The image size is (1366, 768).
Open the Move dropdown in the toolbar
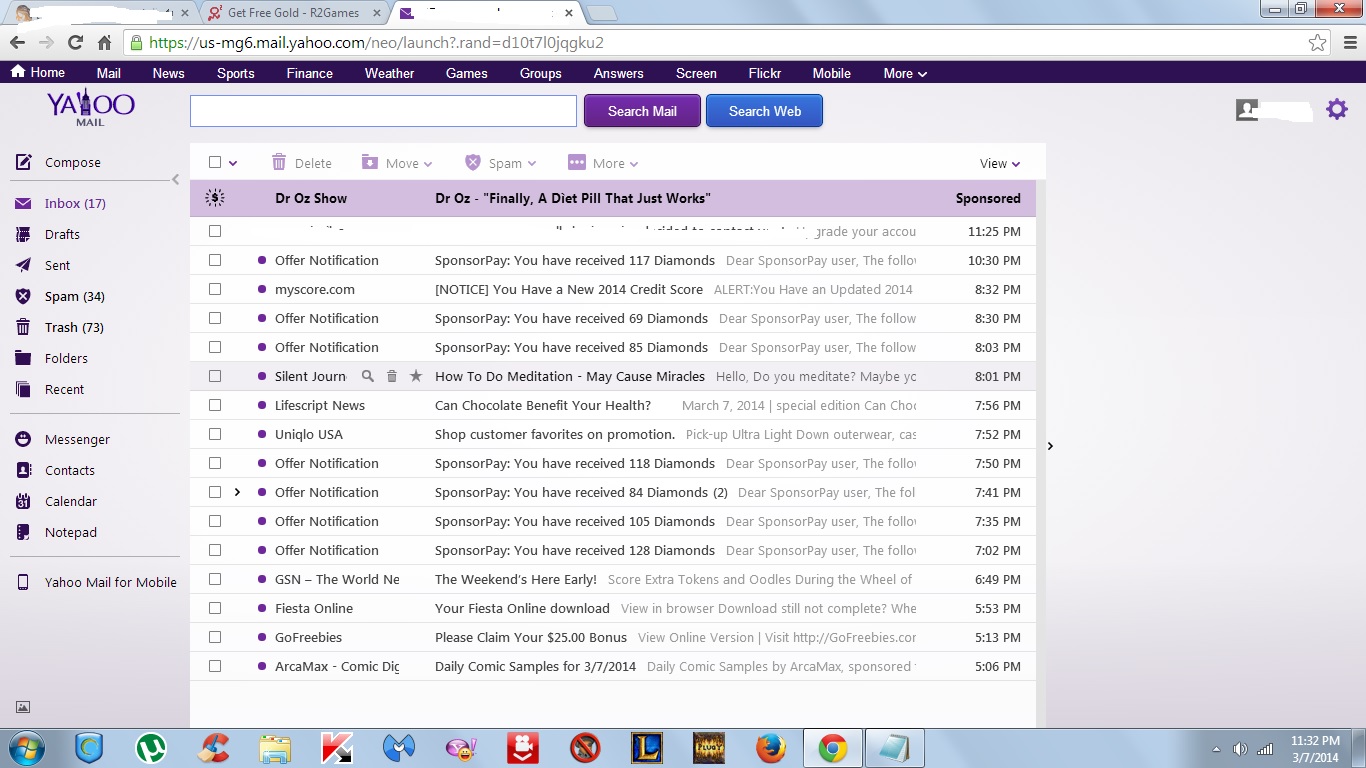pos(397,163)
